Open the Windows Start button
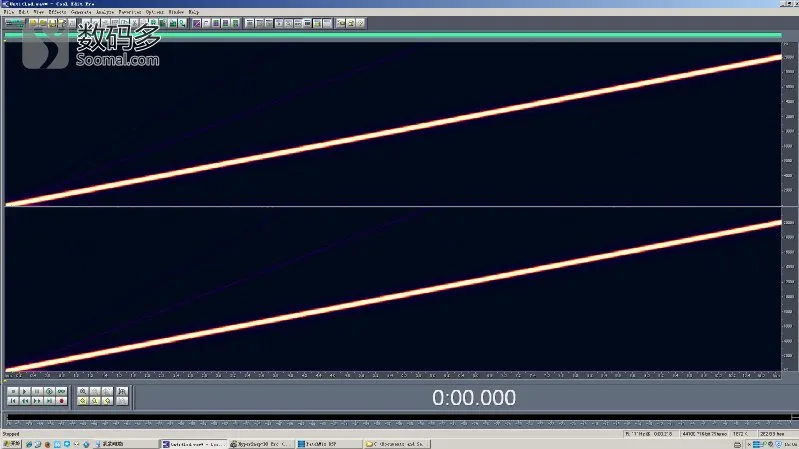Viewport: 799px width, 449px height. [11, 444]
